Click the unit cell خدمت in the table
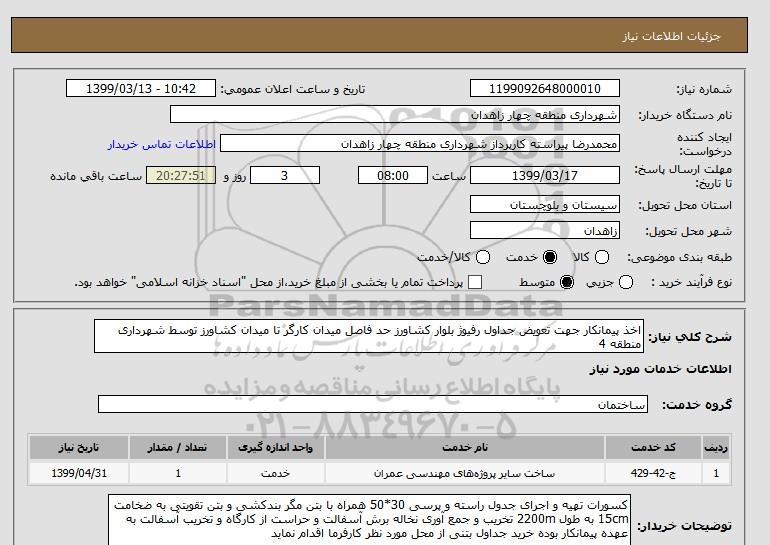This screenshot has width=770, height=545. [275, 473]
